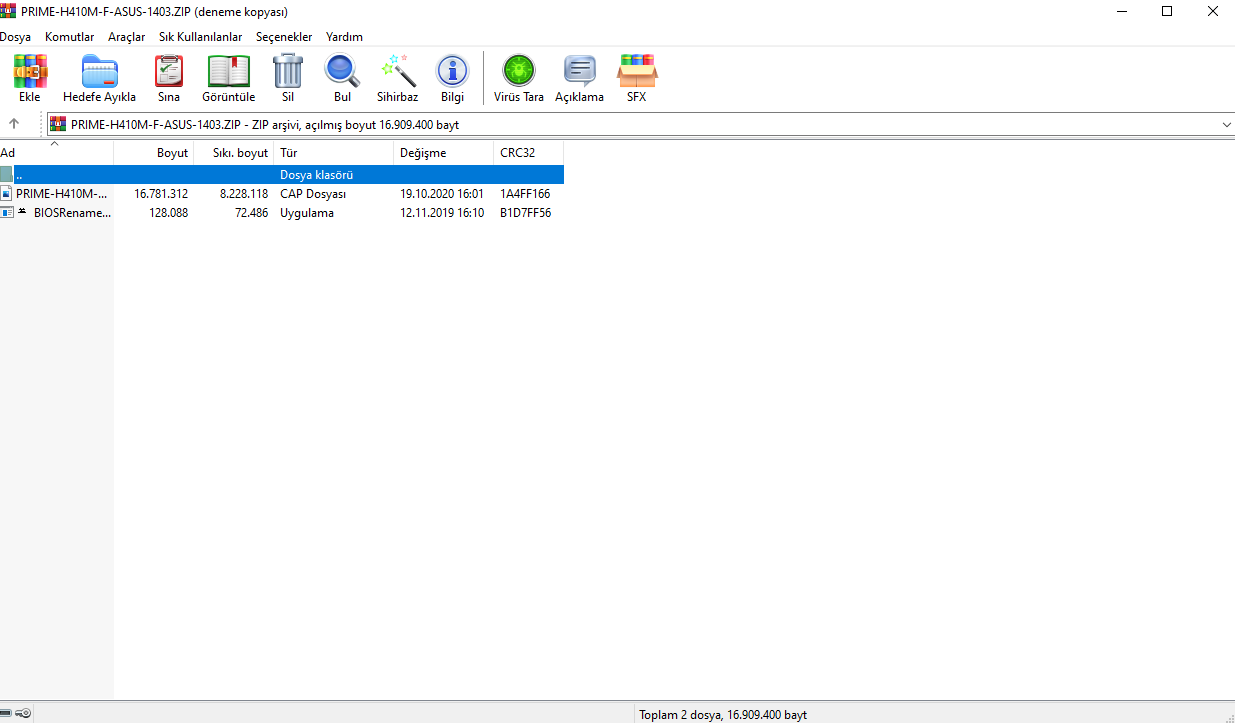Viewport: 1235px width, 723px height.
Task: Click the CAP Dosyası type cell
Action: pyautogui.click(x=313, y=193)
